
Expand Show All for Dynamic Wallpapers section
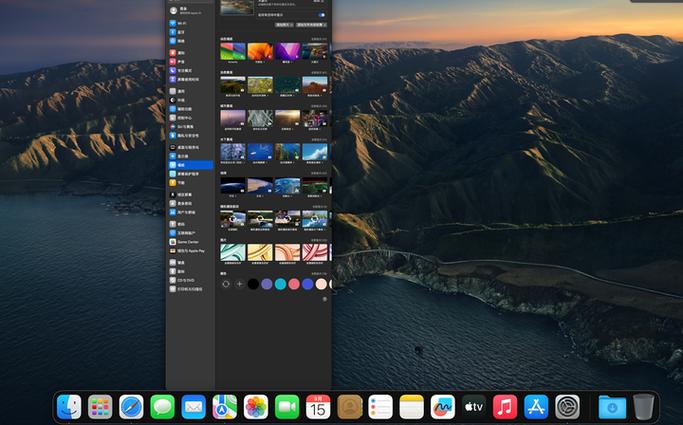point(320,39)
